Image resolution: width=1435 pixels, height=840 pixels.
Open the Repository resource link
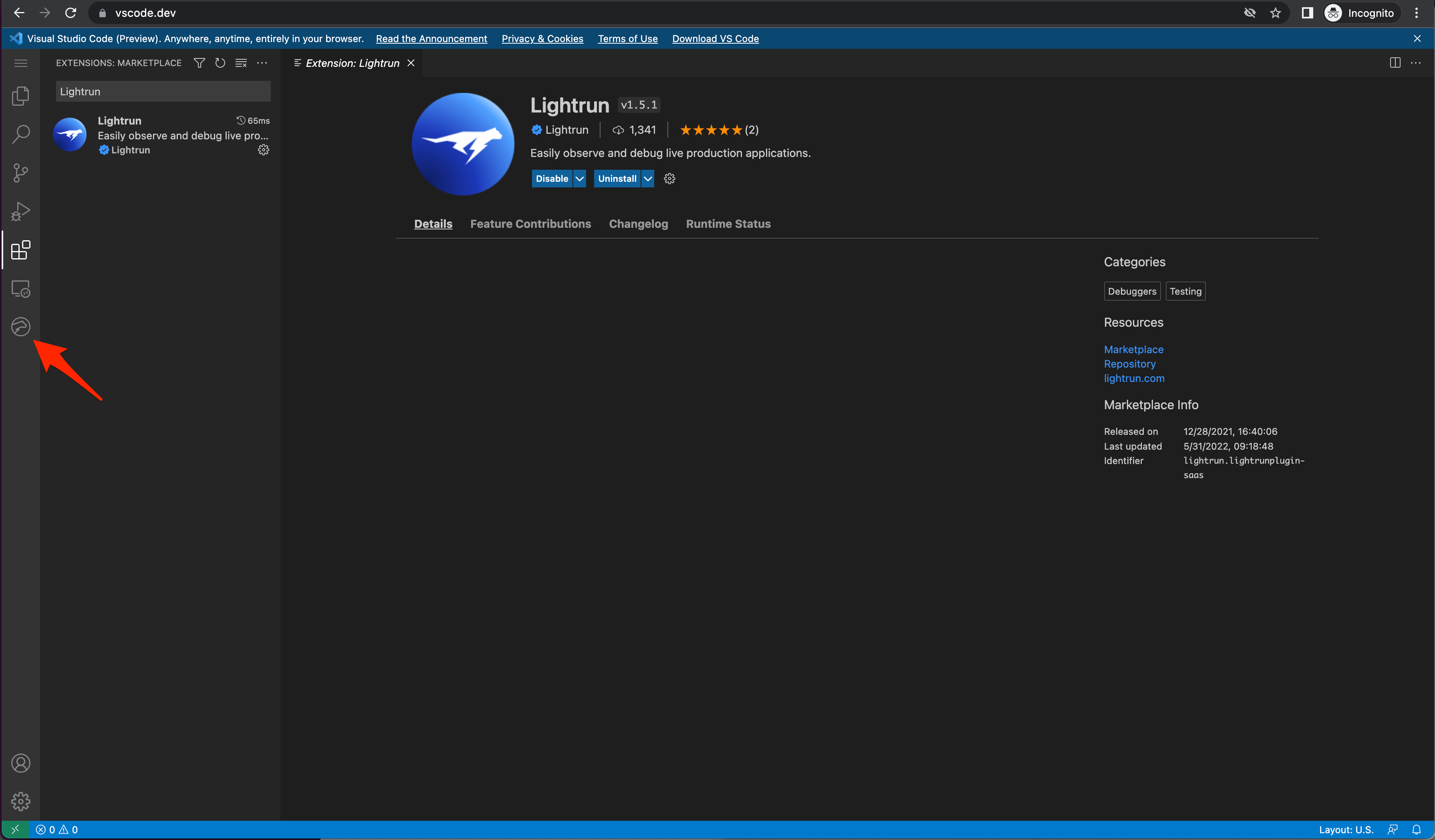point(1129,364)
